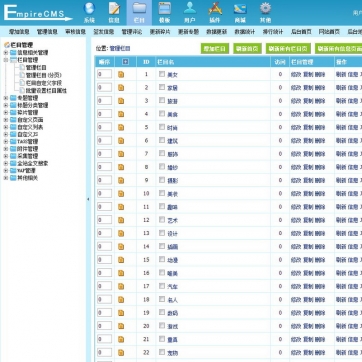Click orange page icon in row ID 2
Image resolution: width=362 pixels, height=362 pixels.
point(121,88)
